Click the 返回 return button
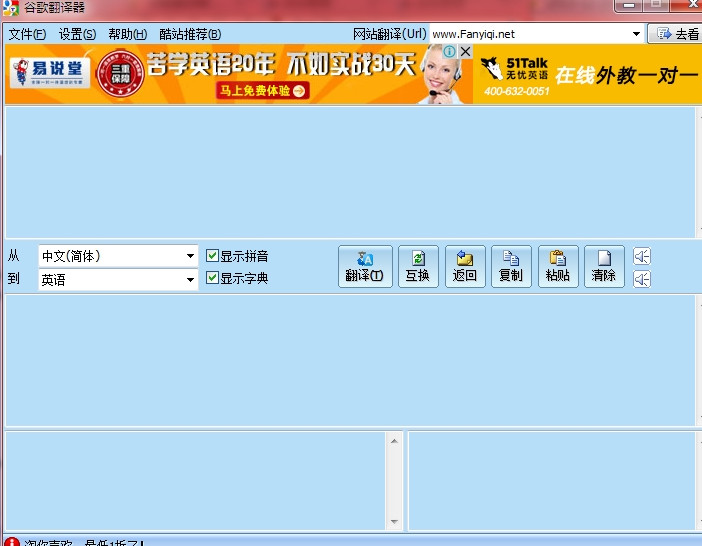The image size is (702, 546). pos(465,266)
